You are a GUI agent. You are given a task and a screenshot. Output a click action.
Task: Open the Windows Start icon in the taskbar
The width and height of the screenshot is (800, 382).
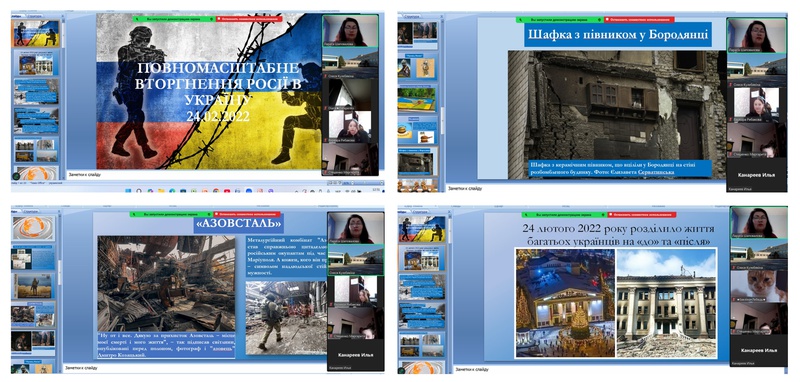(x=128, y=191)
